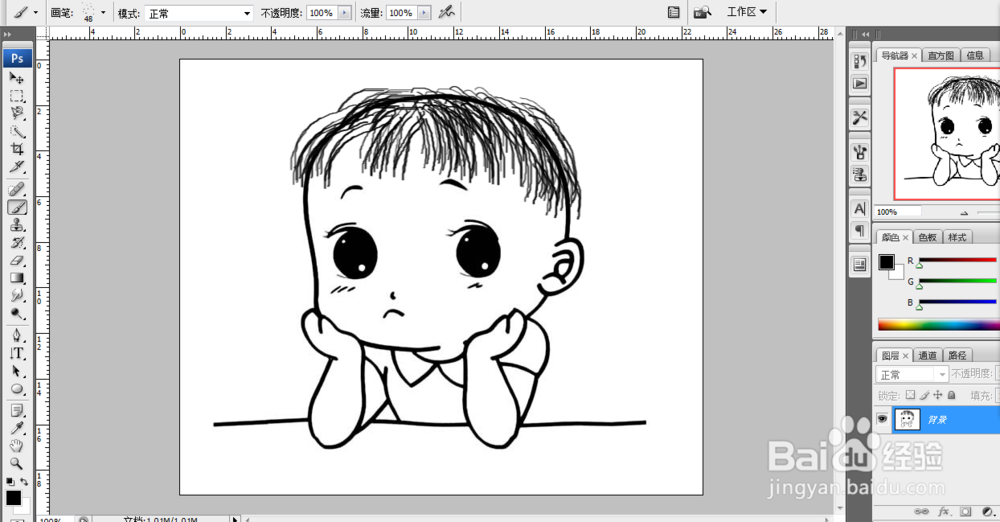Toggle lock all
The image size is (1000, 522).
[952, 395]
